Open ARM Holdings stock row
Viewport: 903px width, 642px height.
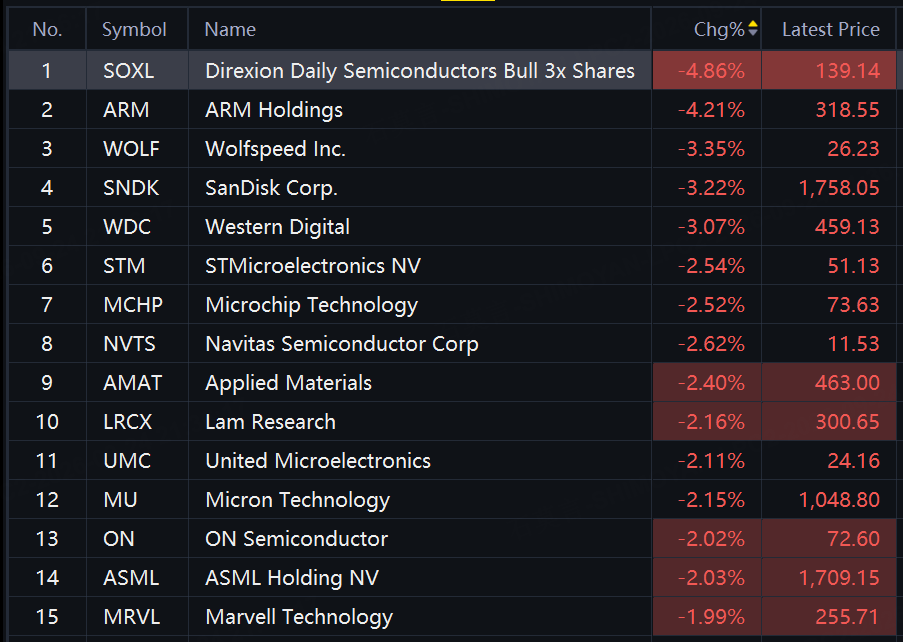coord(452,109)
